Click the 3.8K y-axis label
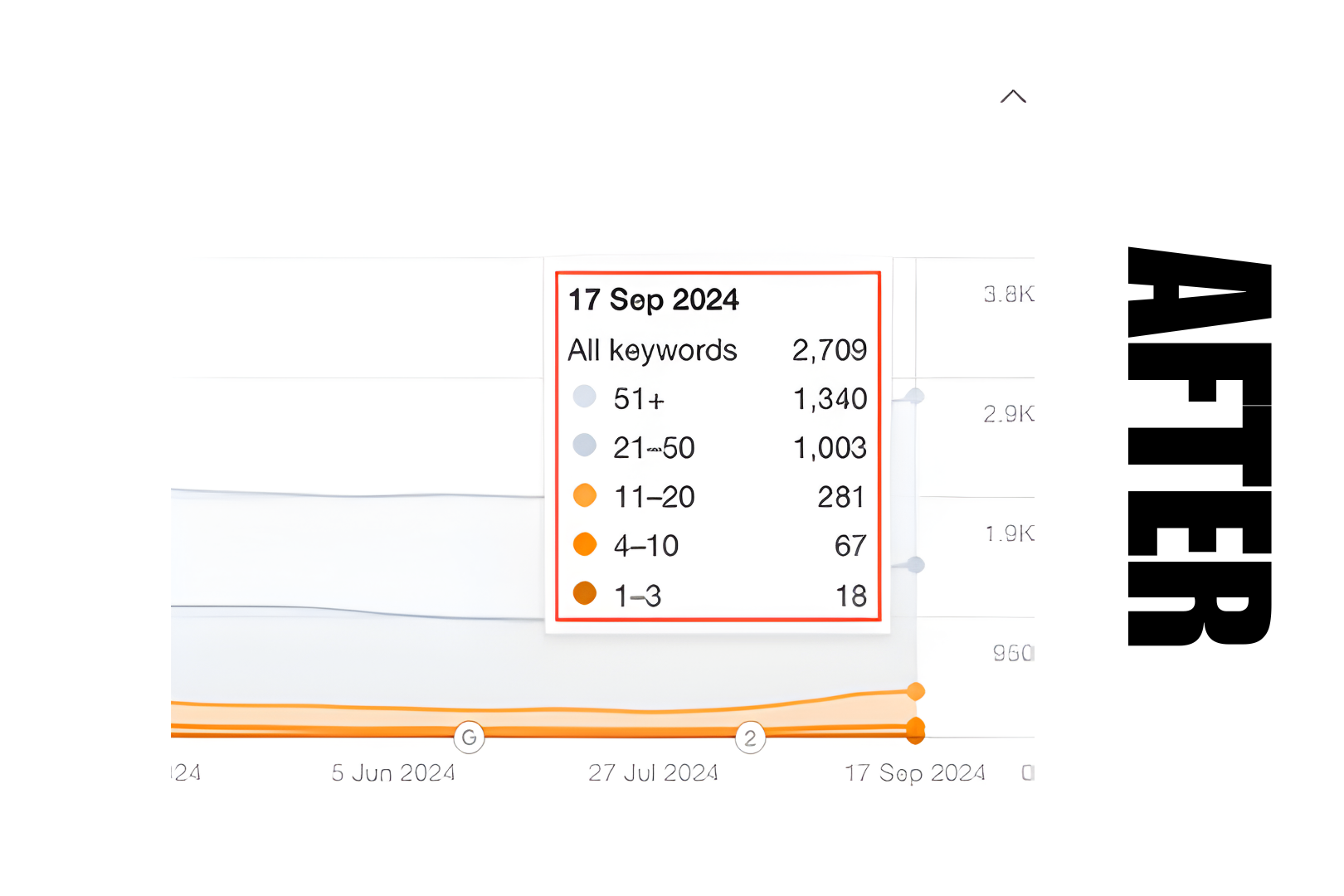 coord(1009,295)
